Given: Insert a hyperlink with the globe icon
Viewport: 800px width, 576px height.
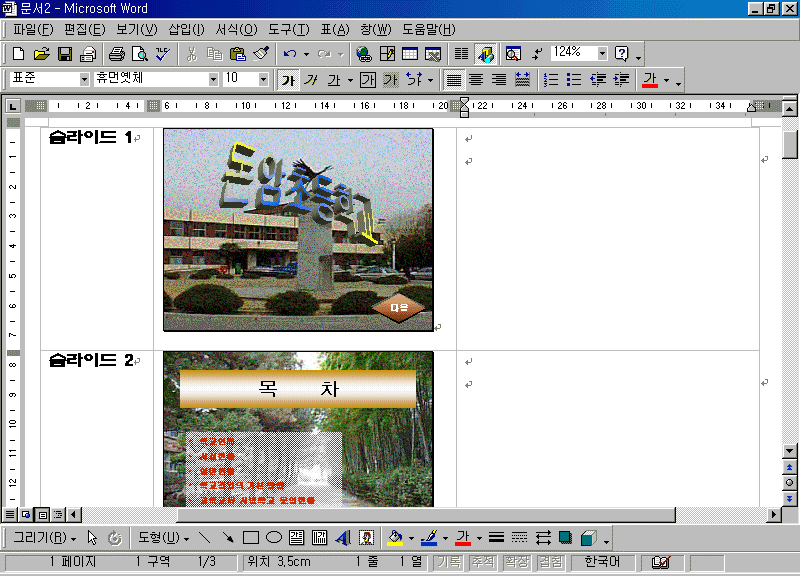Looking at the screenshot, I should (x=364, y=54).
